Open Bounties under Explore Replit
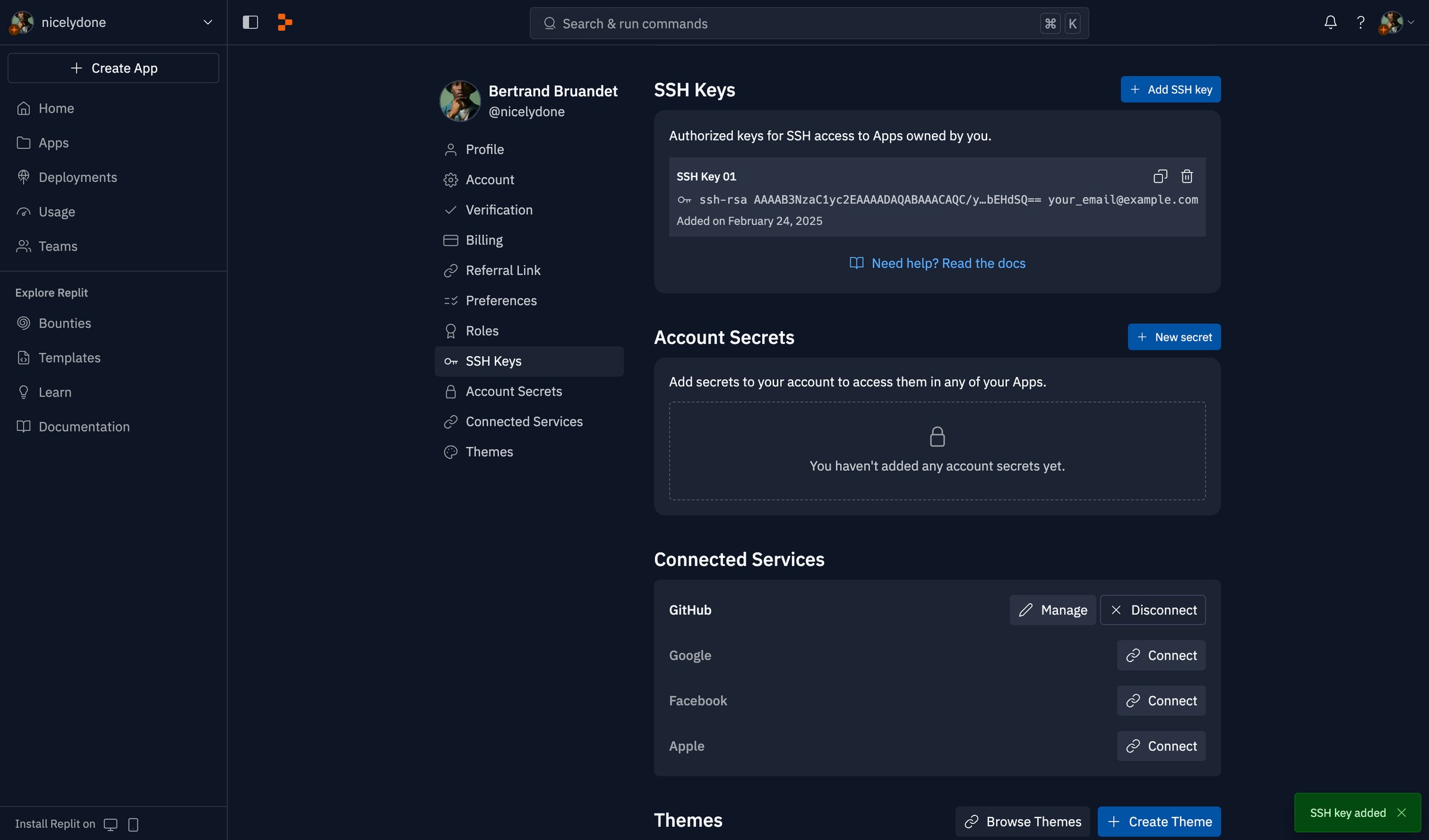1429x840 pixels. click(x=113, y=323)
